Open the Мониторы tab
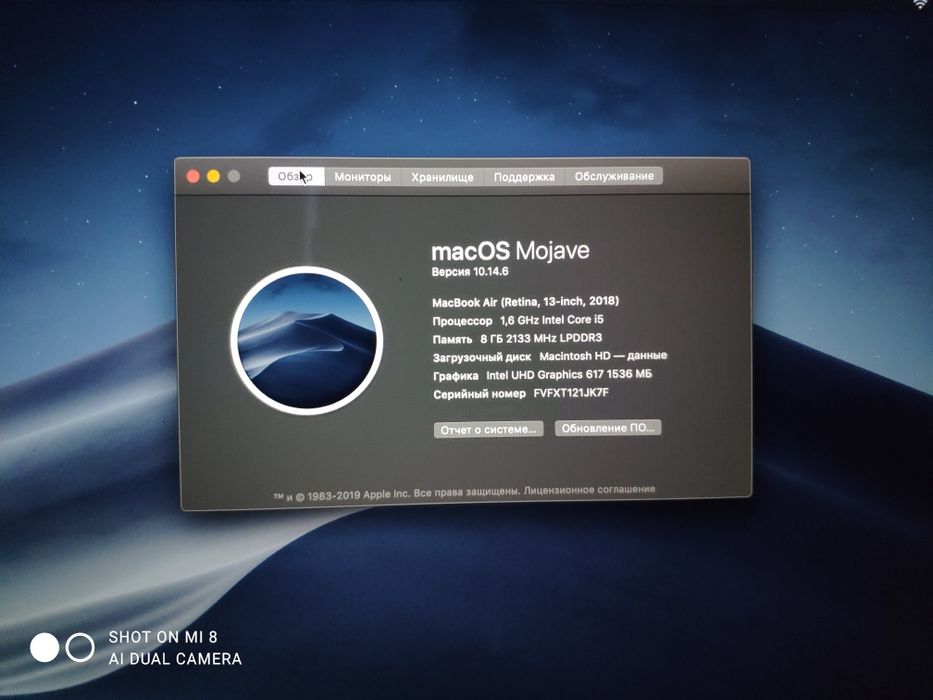The height and width of the screenshot is (700, 933). click(x=362, y=177)
